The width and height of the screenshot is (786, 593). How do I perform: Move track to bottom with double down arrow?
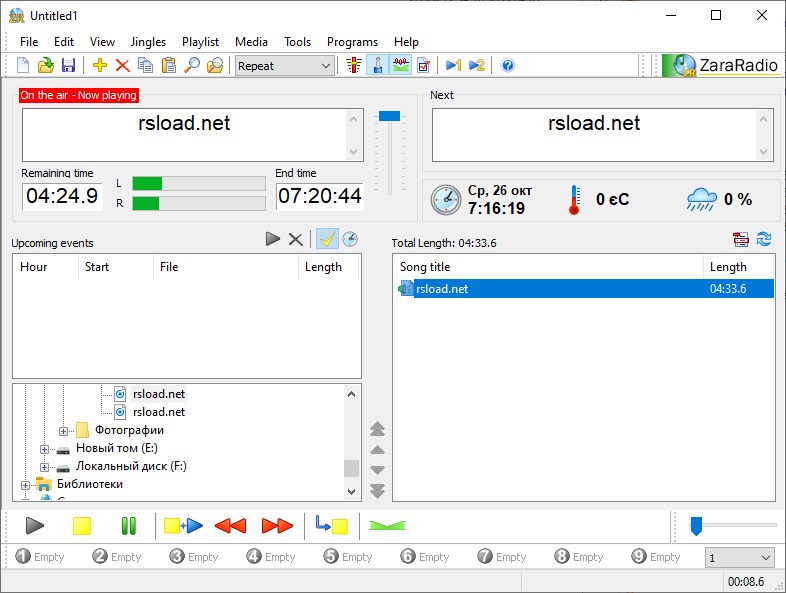tap(377, 491)
